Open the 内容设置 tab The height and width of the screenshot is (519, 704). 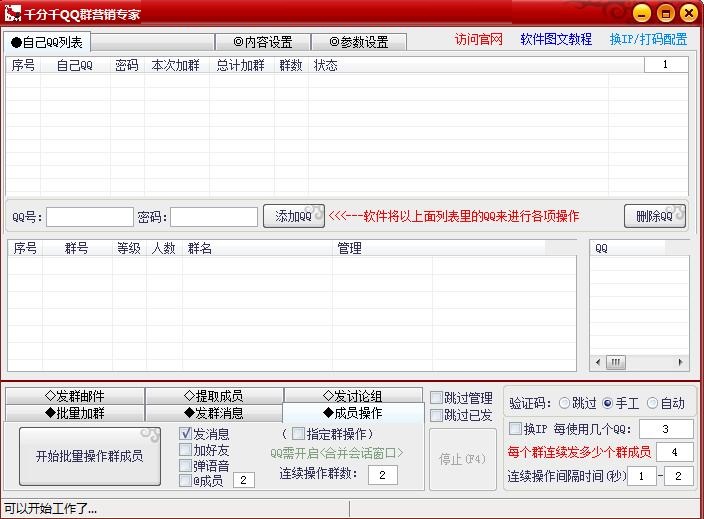(263, 42)
